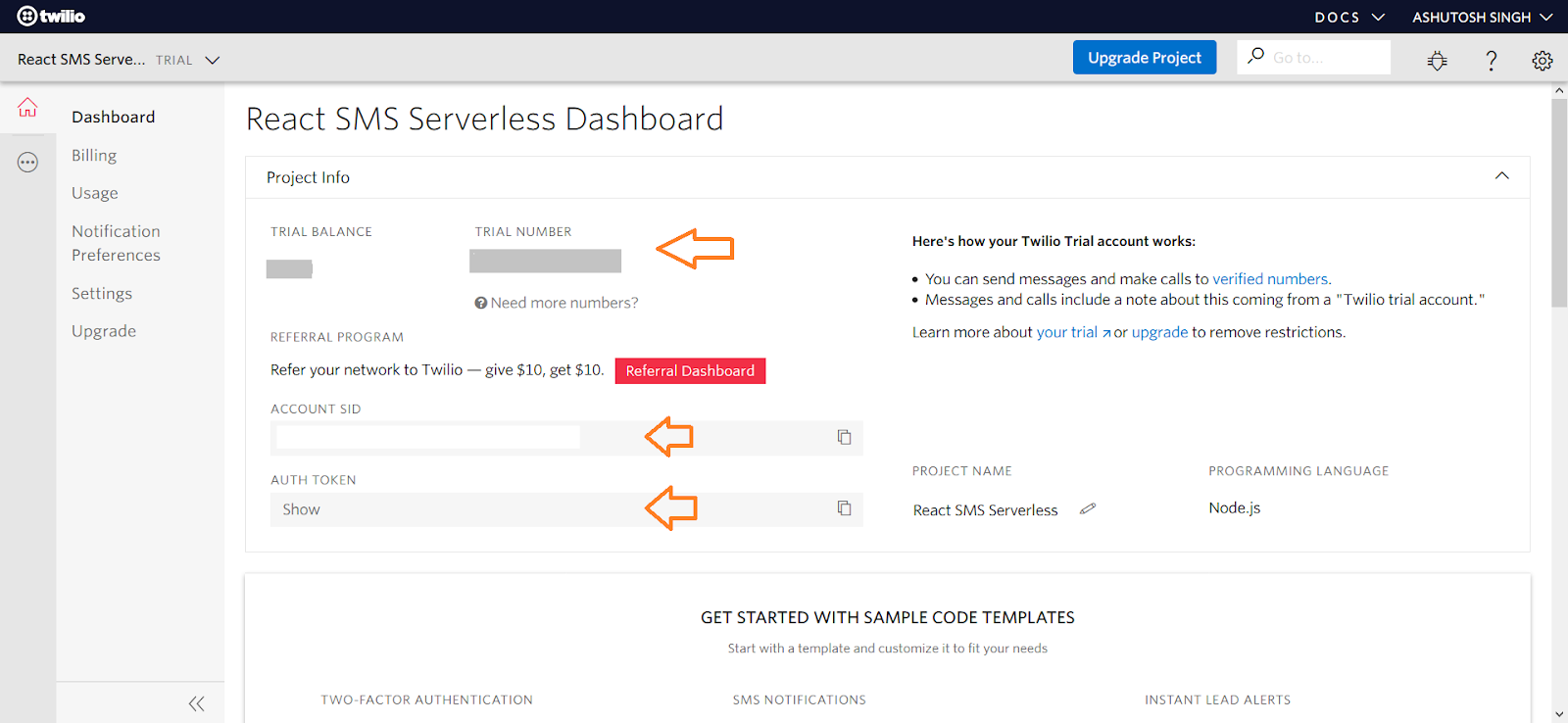Open the React SMS Serverless project switcher
1568x723 pixels.
tap(119, 60)
